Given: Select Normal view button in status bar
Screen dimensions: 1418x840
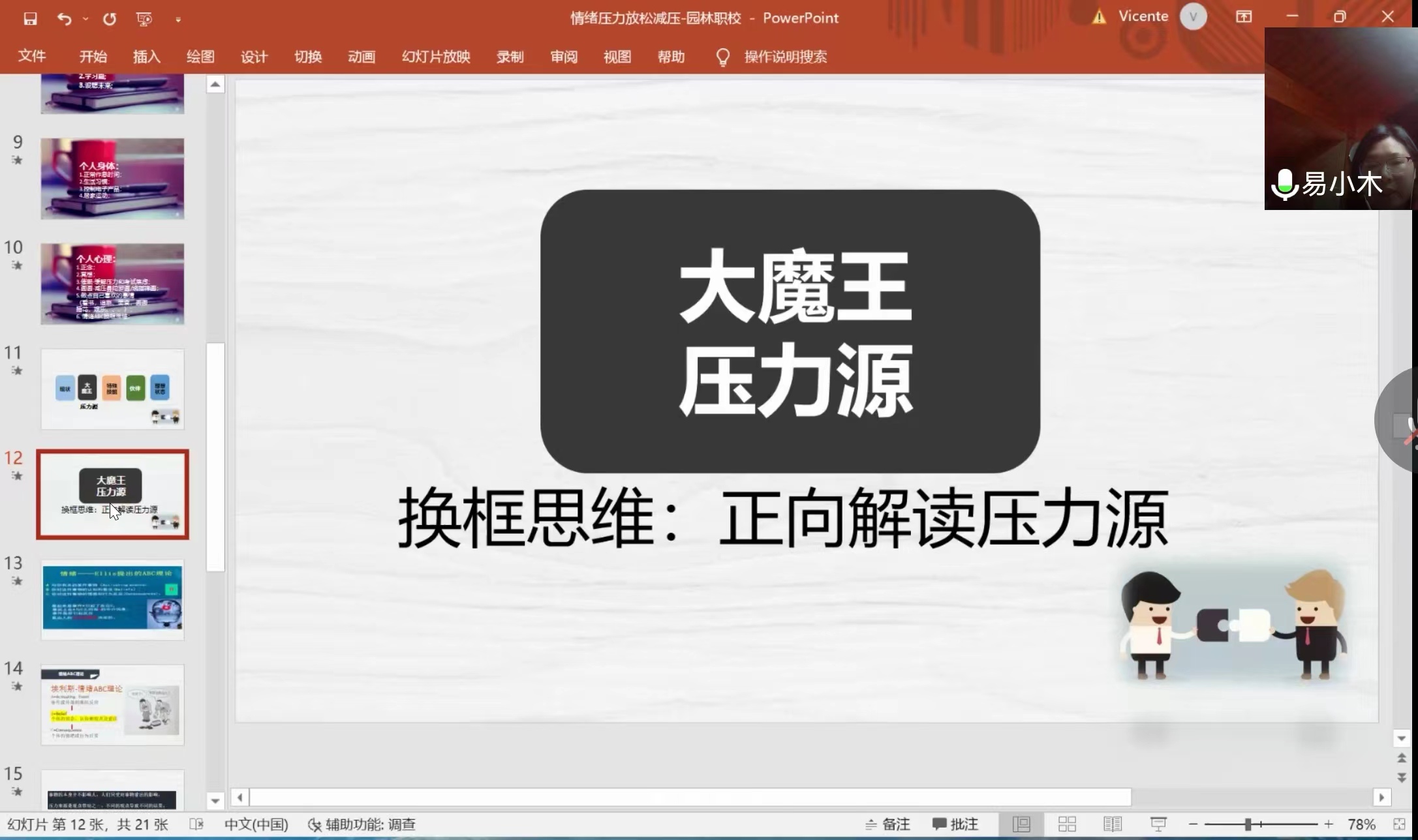Looking at the screenshot, I should 1021,824.
